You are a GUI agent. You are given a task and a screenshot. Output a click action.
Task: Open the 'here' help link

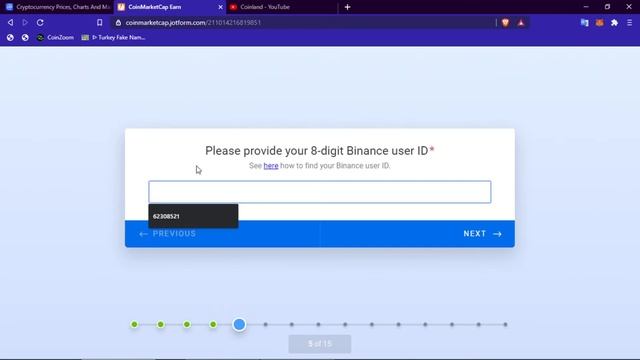pyautogui.click(x=271, y=166)
